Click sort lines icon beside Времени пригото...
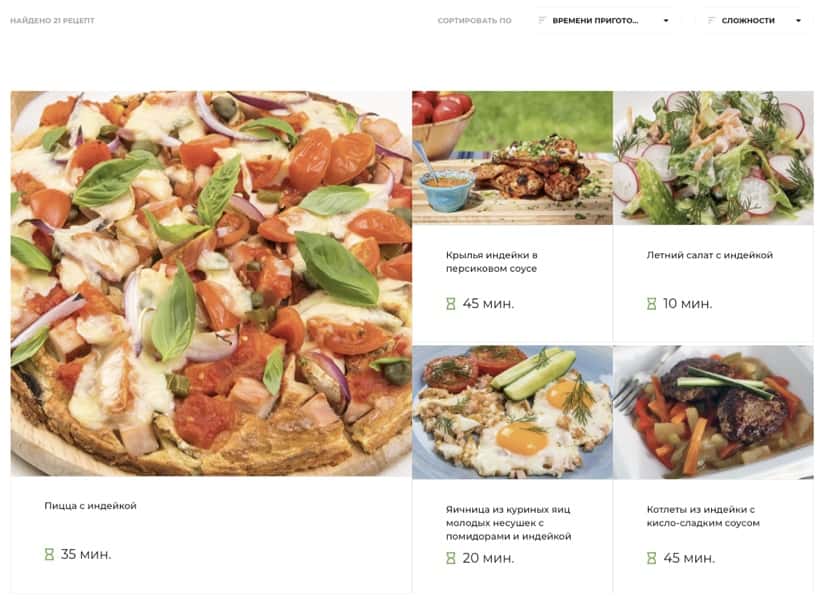The width and height of the screenshot is (825, 604). click(541, 20)
